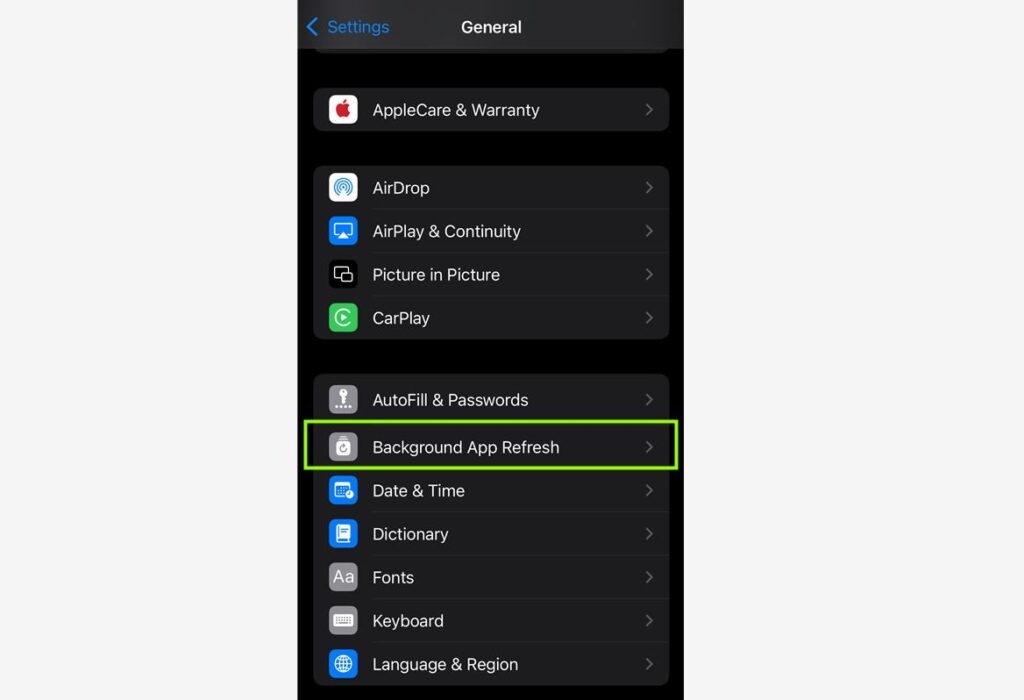Open the AirDrop row chevron
Image resolution: width=1024 pixels, height=700 pixels.
click(649, 187)
